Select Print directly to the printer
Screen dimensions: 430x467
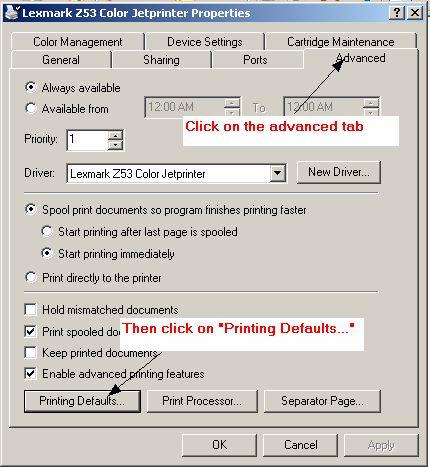pyautogui.click(x=31, y=277)
